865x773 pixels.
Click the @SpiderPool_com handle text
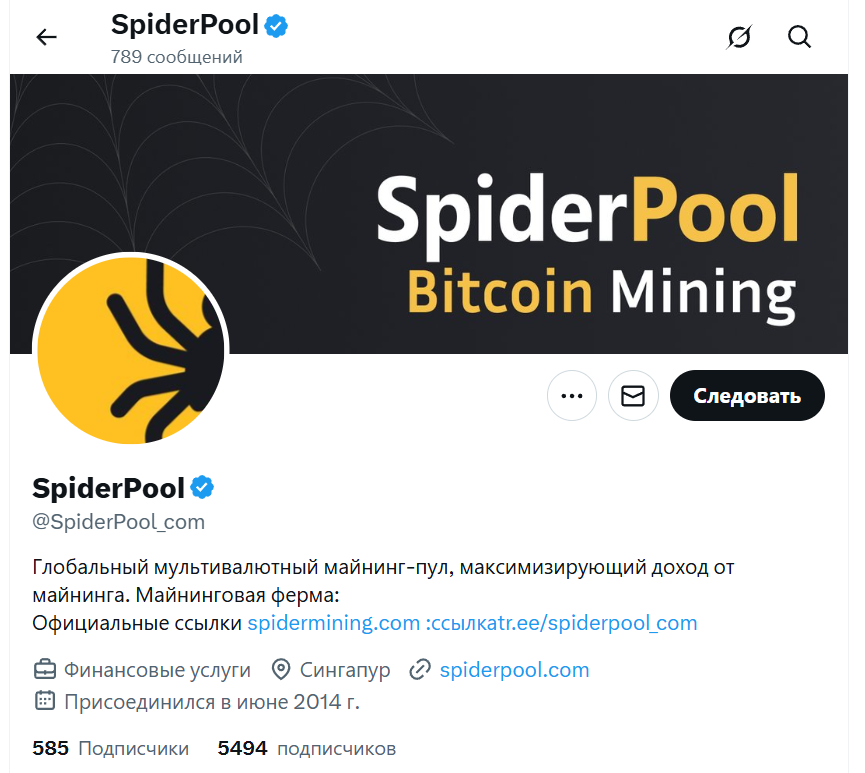(x=118, y=521)
